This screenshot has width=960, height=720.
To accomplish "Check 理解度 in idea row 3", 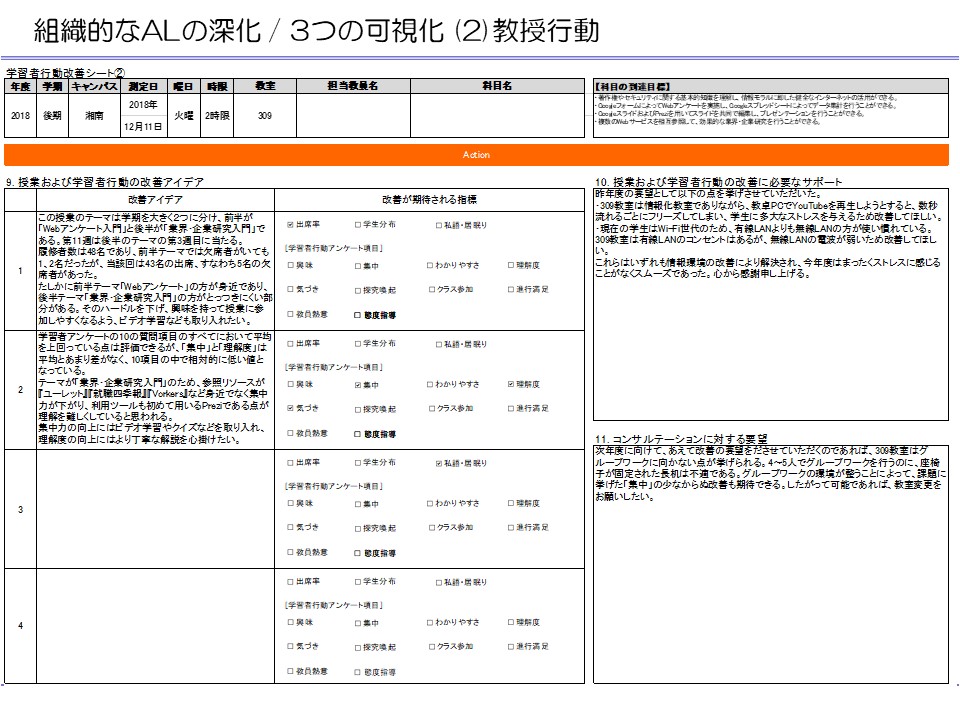I will pyautogui.click(x=511, y=503).
